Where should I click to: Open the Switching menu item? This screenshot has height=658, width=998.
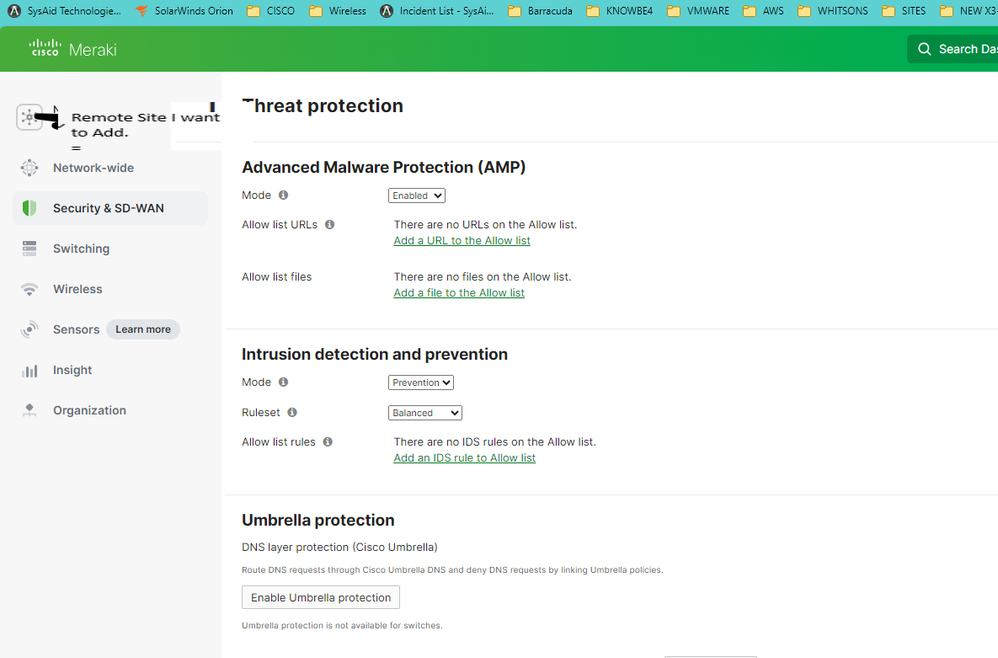pos(81,249)
